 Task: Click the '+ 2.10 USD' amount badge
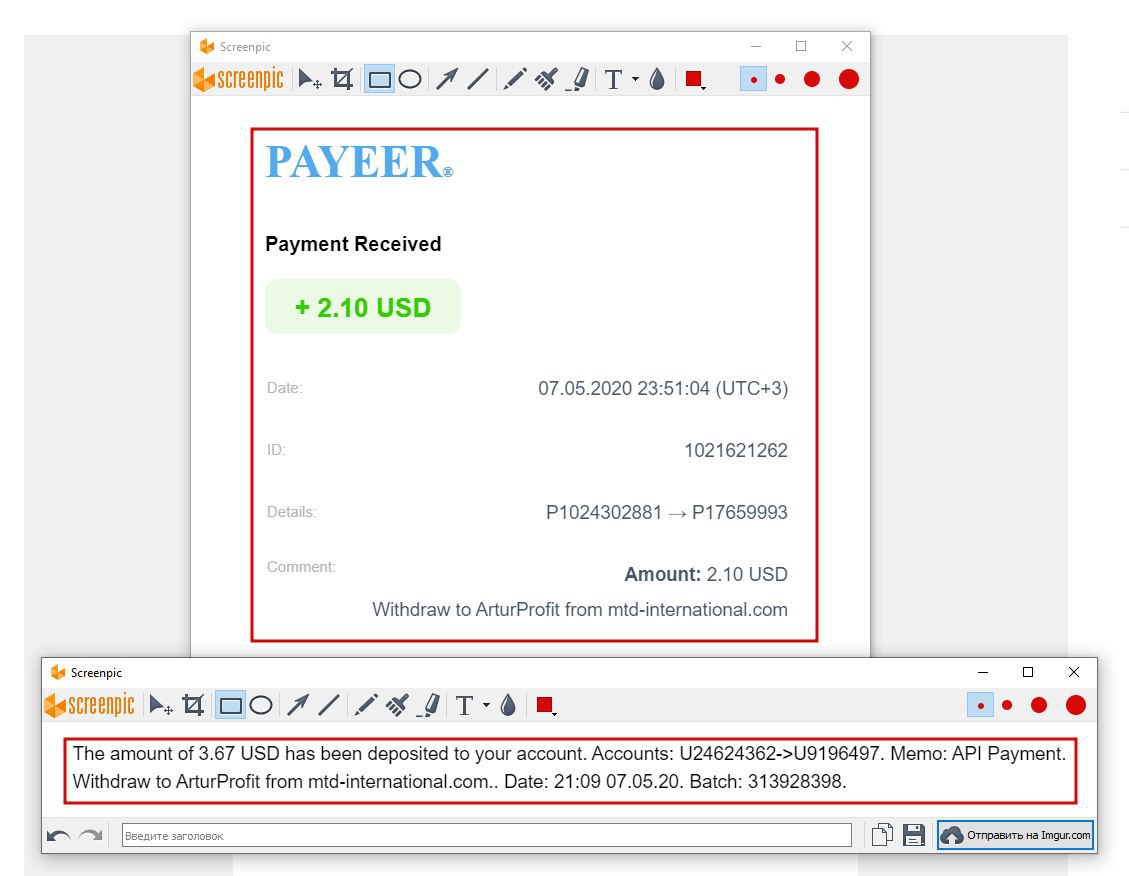363,307
